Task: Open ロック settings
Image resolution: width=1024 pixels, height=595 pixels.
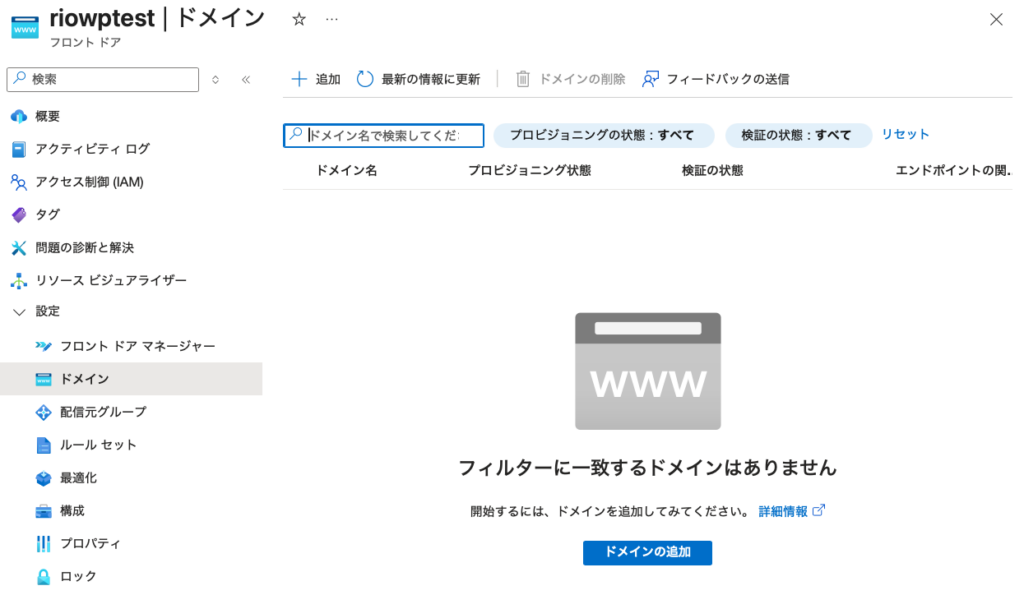Action: point(78,576)
